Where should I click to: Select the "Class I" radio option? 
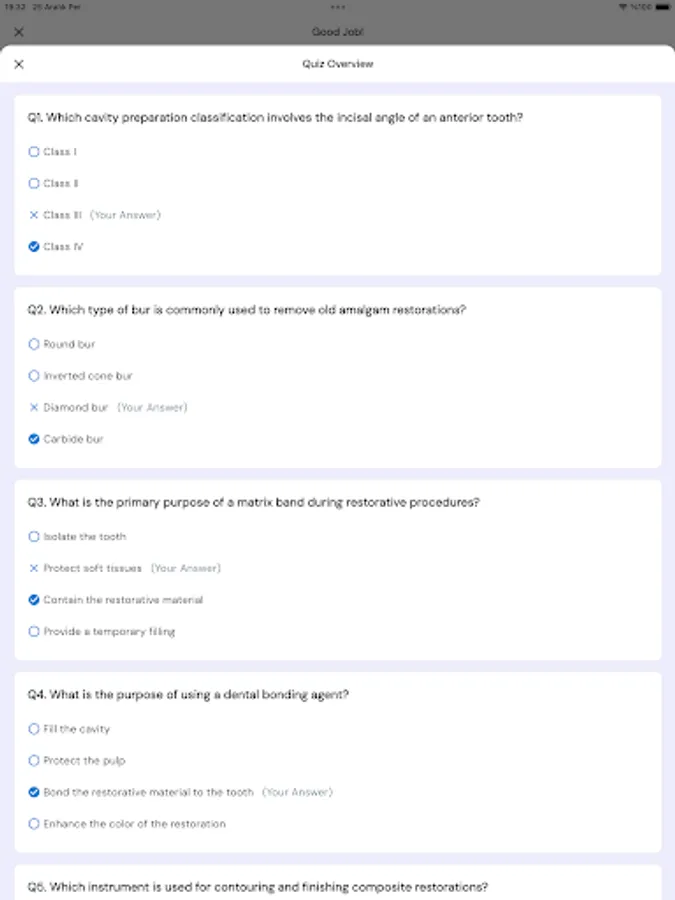33,151
